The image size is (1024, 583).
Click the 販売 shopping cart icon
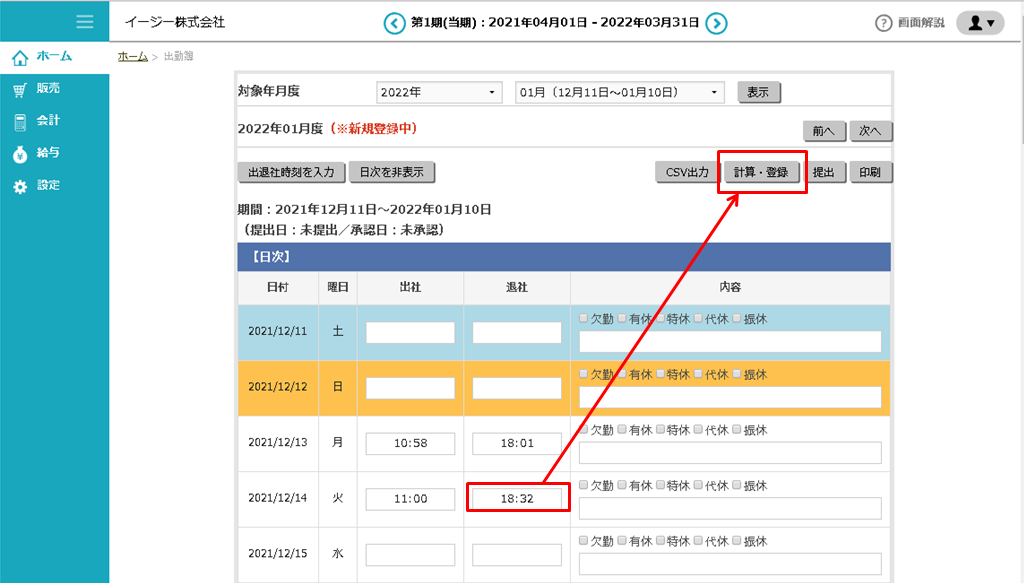pyautogui.click(x=20, y=89)
